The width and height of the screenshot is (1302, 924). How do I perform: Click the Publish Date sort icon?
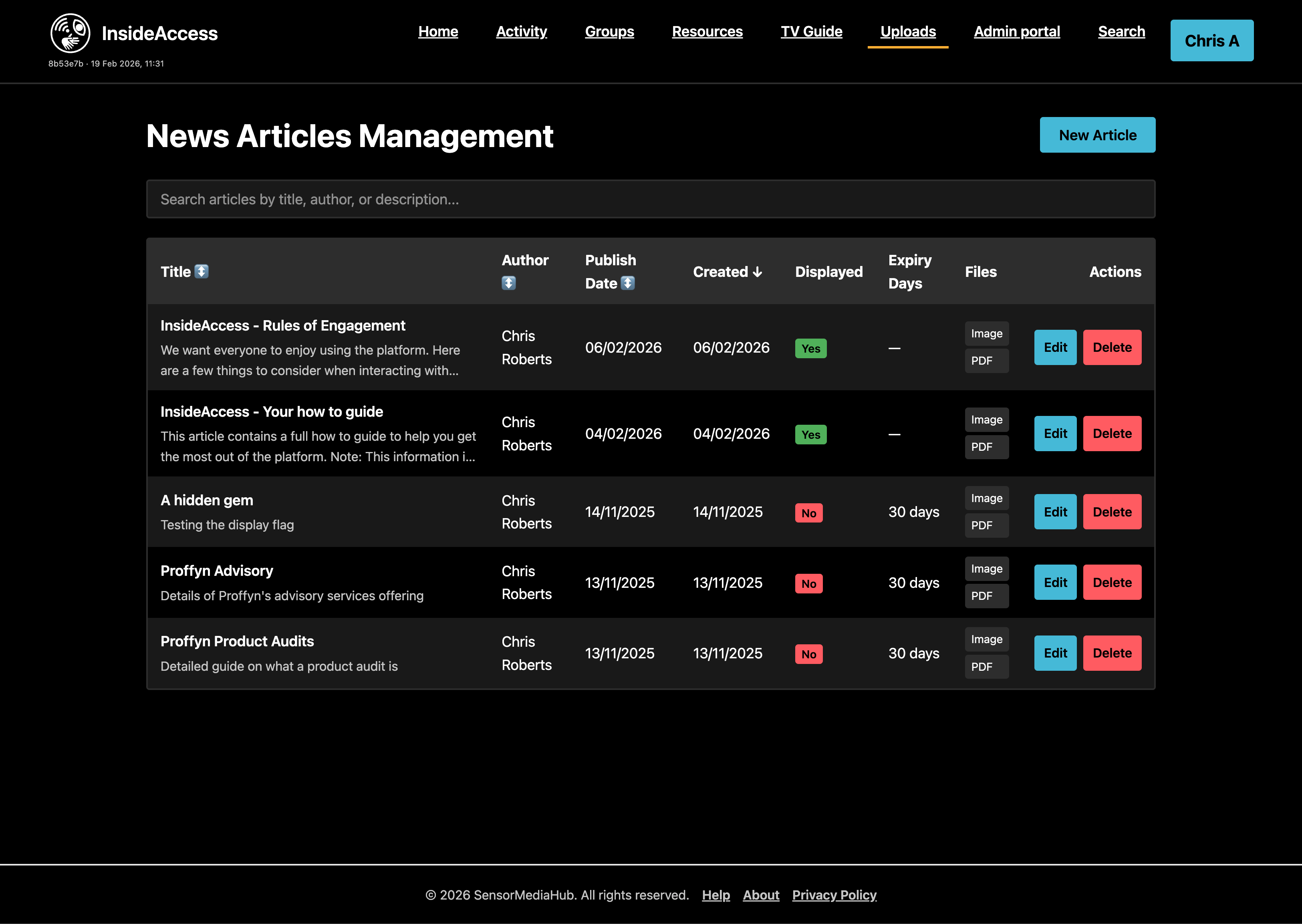click(628, 283)
